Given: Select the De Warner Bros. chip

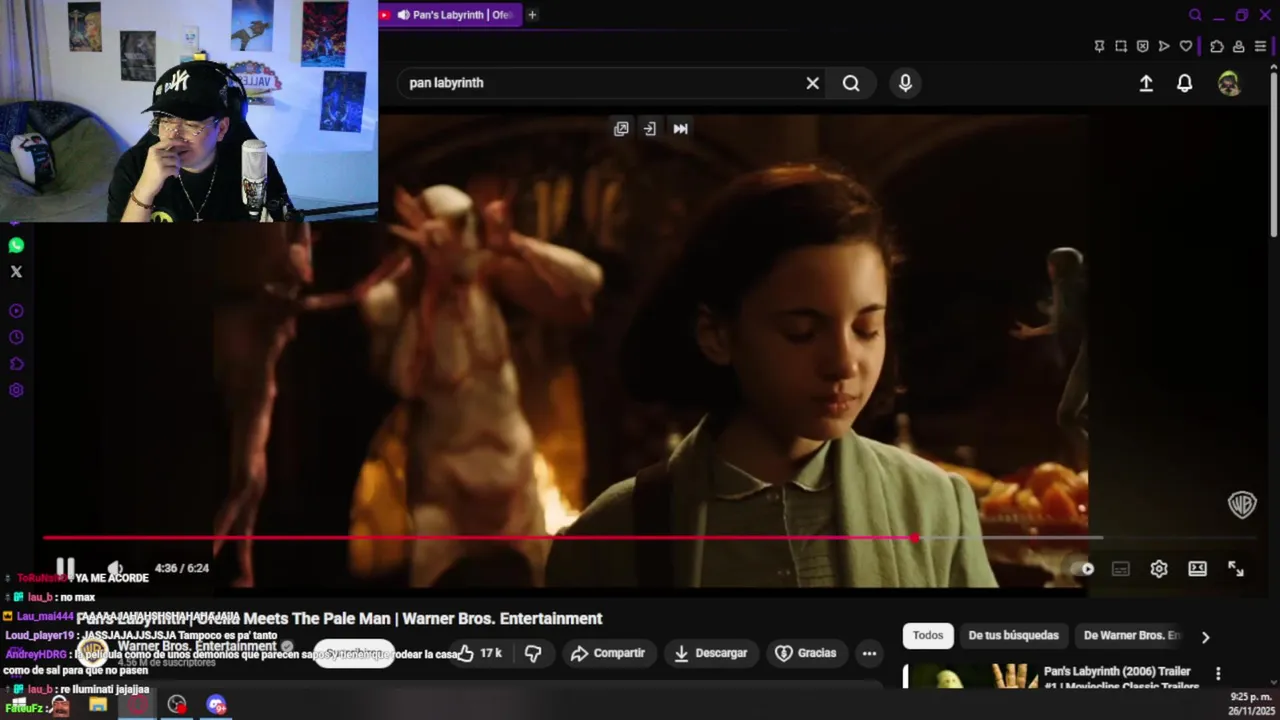Looking at the screenshot, I should point(1132,635).
